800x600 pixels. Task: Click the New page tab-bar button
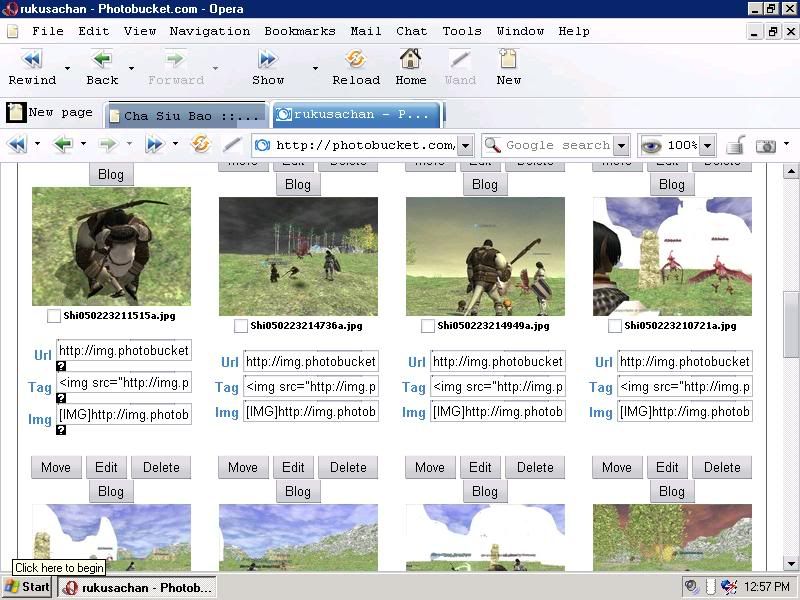pyautogui.click(x=50, y=112)
